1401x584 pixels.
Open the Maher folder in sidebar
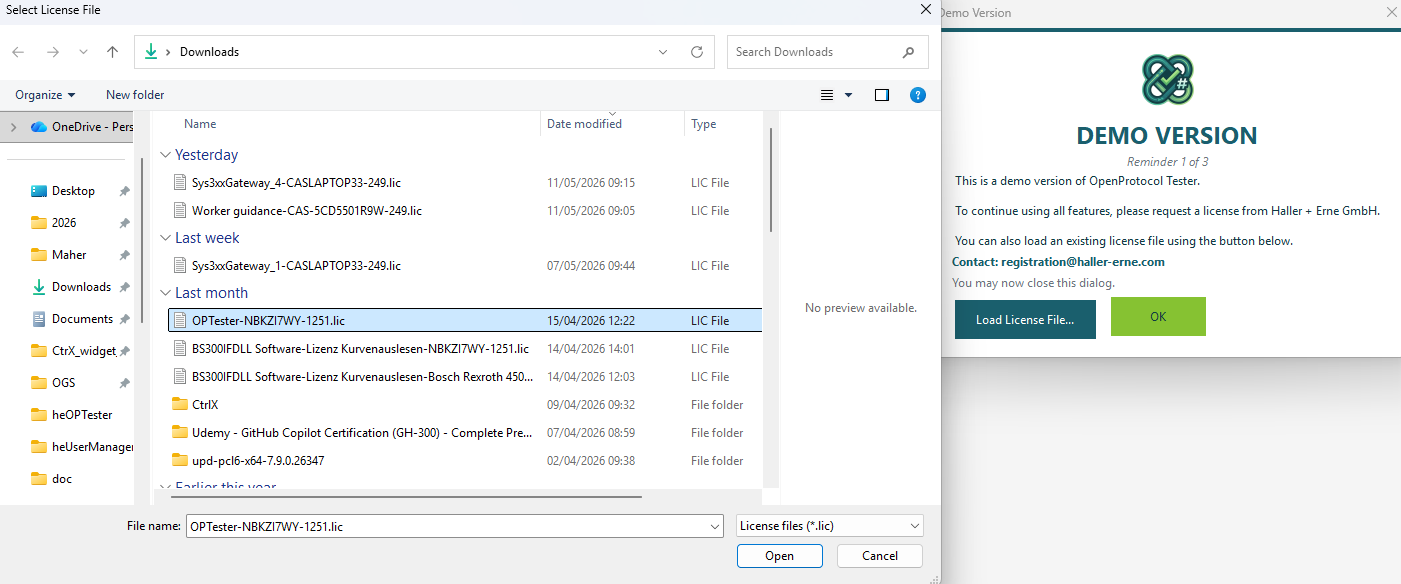pyautogui.click(x=69, y=255)
